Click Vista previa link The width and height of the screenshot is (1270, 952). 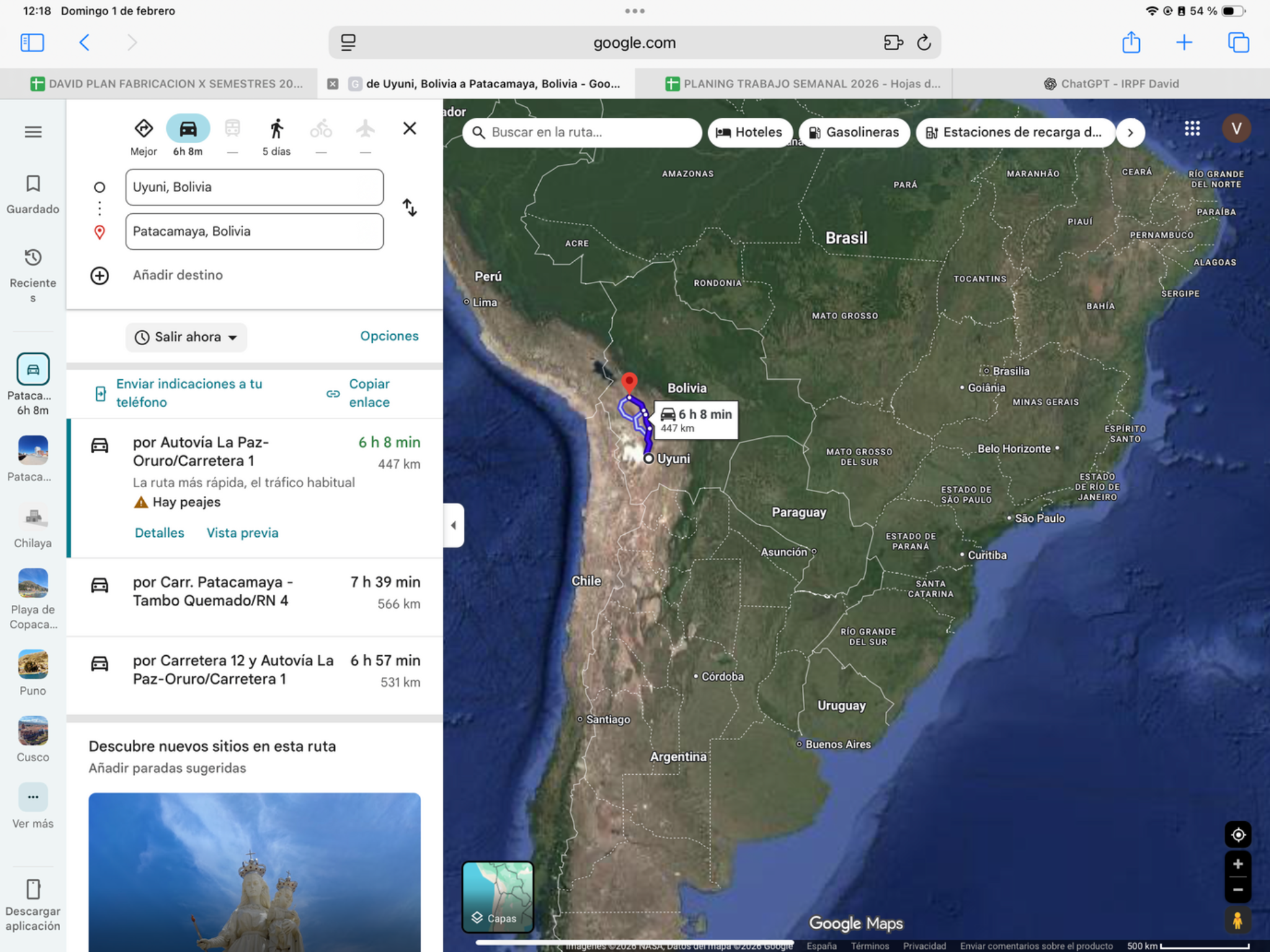[242, 532]
